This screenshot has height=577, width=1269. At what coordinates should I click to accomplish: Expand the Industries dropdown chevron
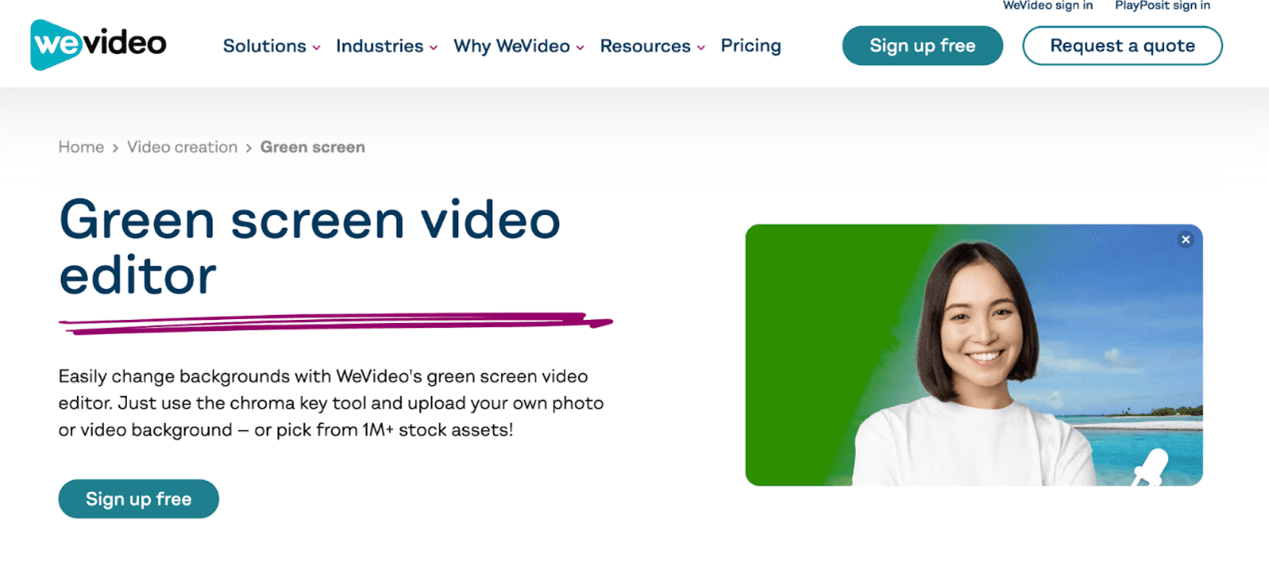pyautogui.click(x=433, y=48)
